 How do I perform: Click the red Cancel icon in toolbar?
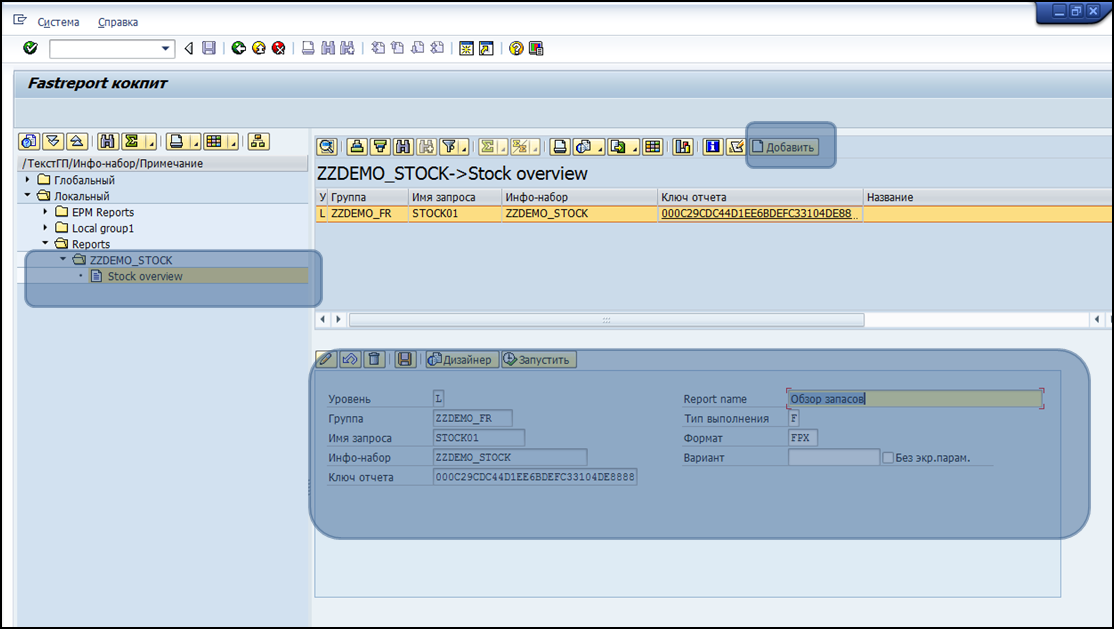pos(279,48)
